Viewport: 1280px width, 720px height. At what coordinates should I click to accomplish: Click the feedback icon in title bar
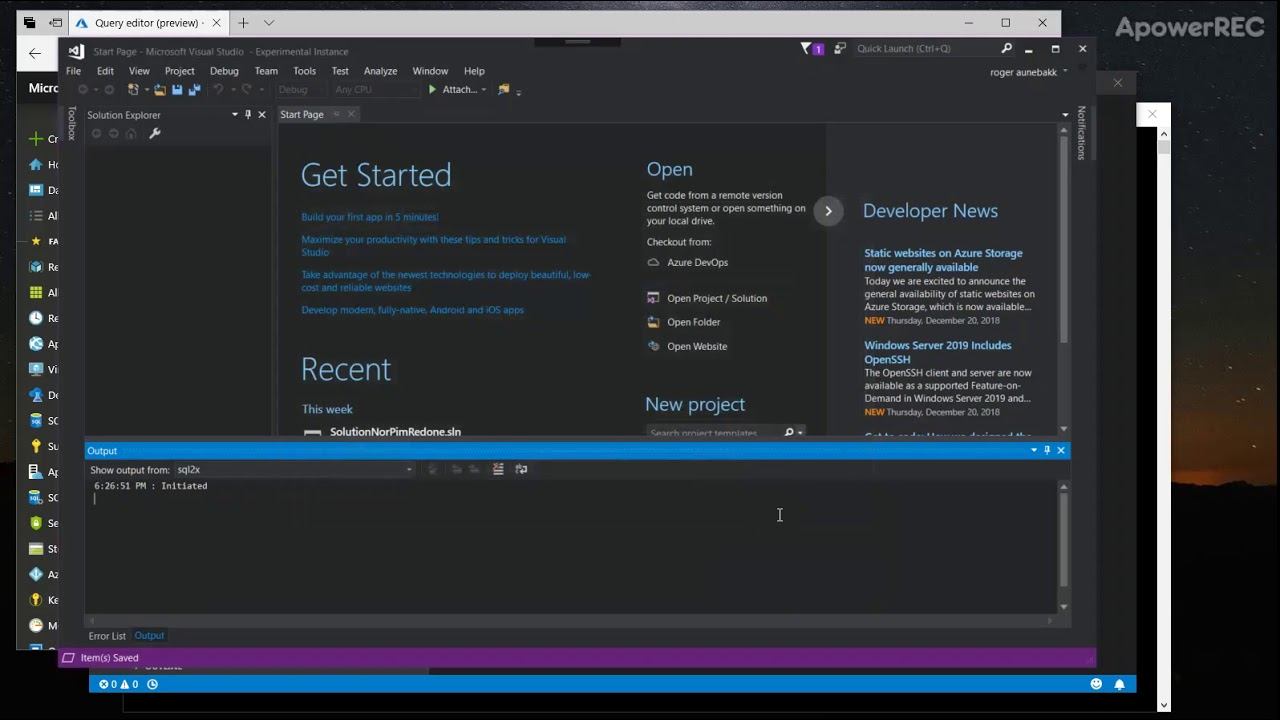[839, 48]
